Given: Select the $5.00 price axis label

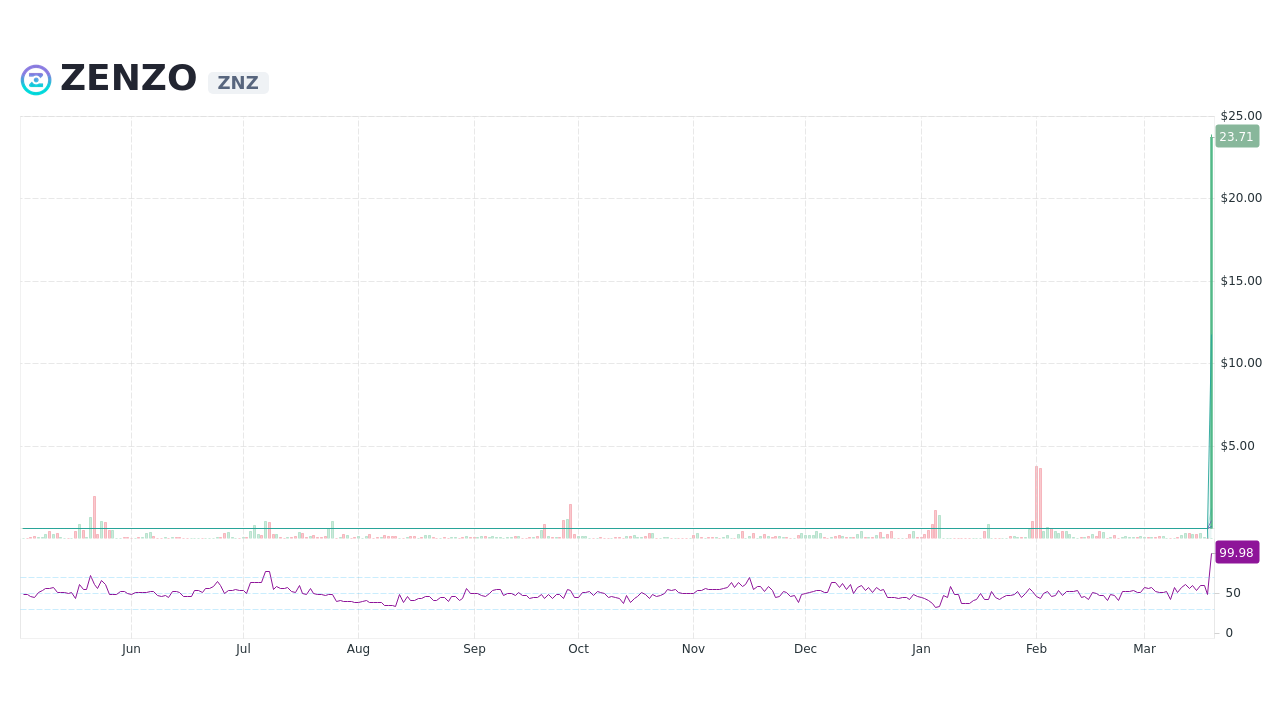Looking at the screenshot, I should (x=1239, y=446).
